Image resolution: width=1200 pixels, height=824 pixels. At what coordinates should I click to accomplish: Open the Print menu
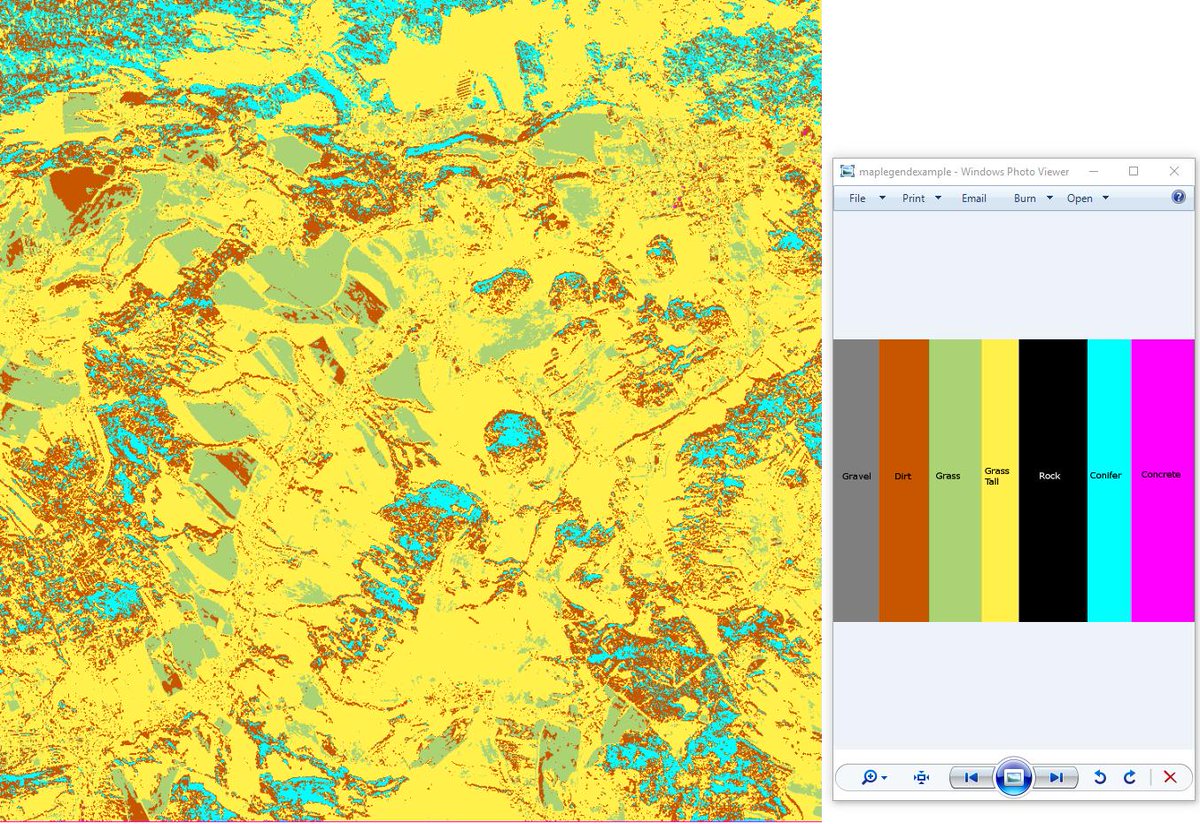click(913, 198)
